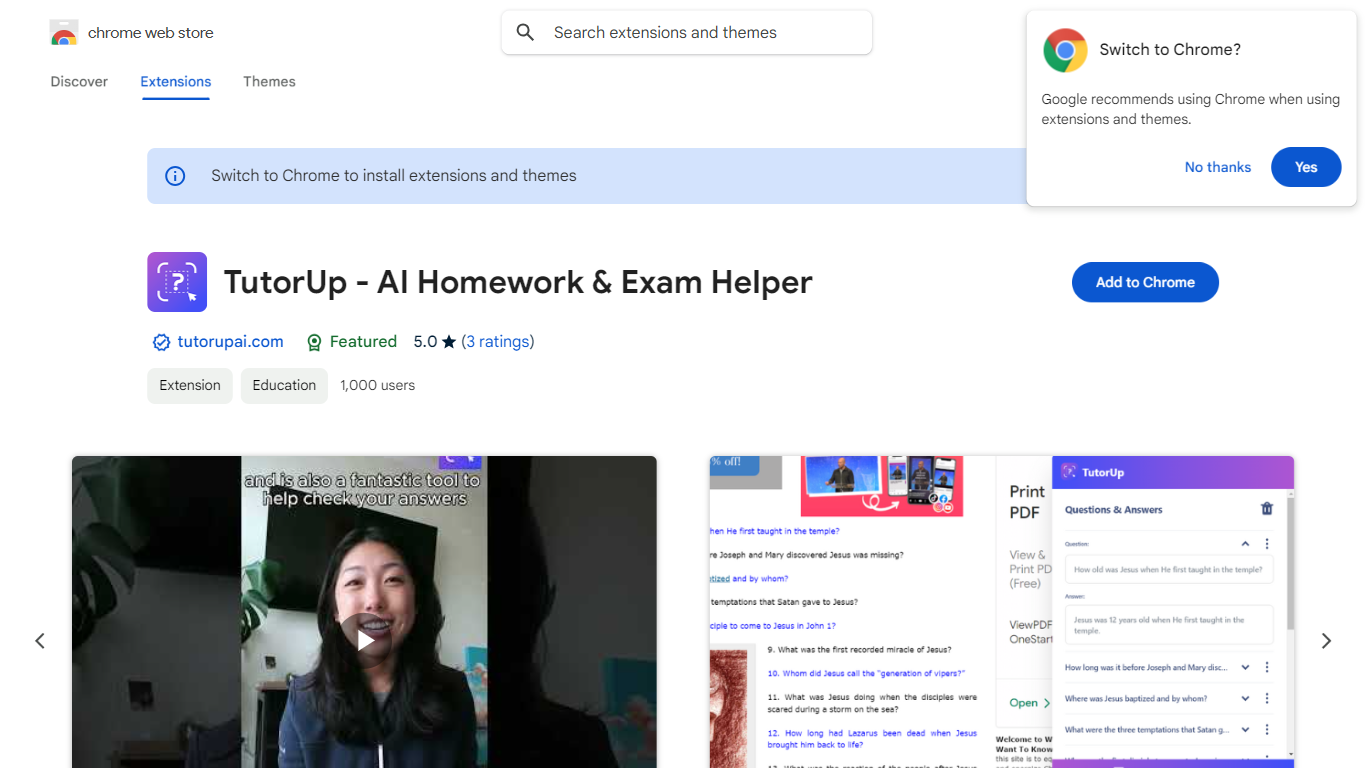
Task: Collapse the first expanded question chevron
Action: [1245, 544]
